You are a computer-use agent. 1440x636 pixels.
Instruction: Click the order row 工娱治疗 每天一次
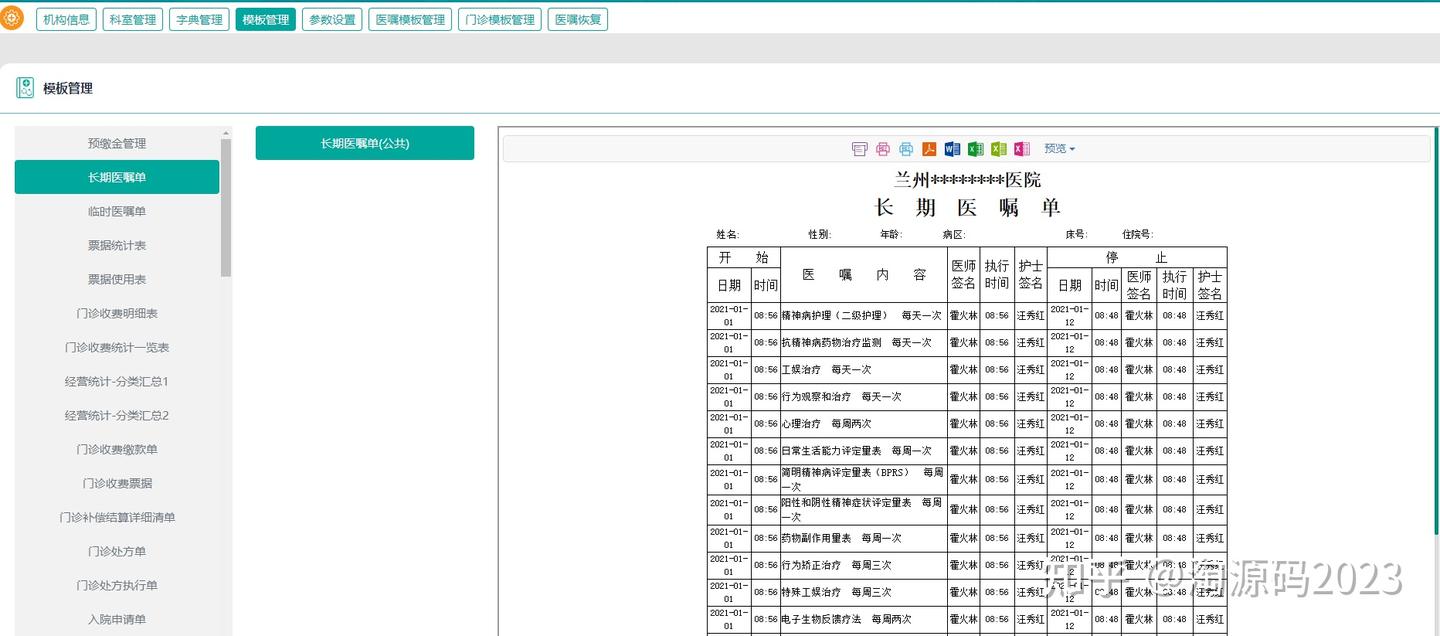coord(863,369)
